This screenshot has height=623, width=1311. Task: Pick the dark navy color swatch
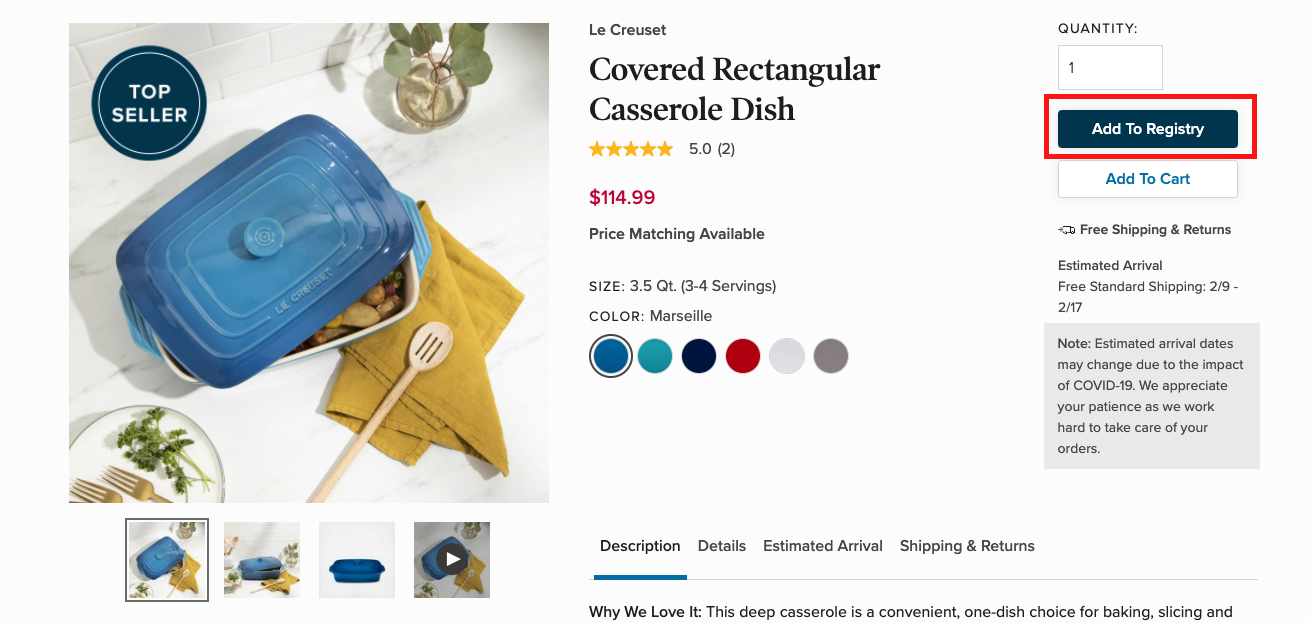point(699,356)
